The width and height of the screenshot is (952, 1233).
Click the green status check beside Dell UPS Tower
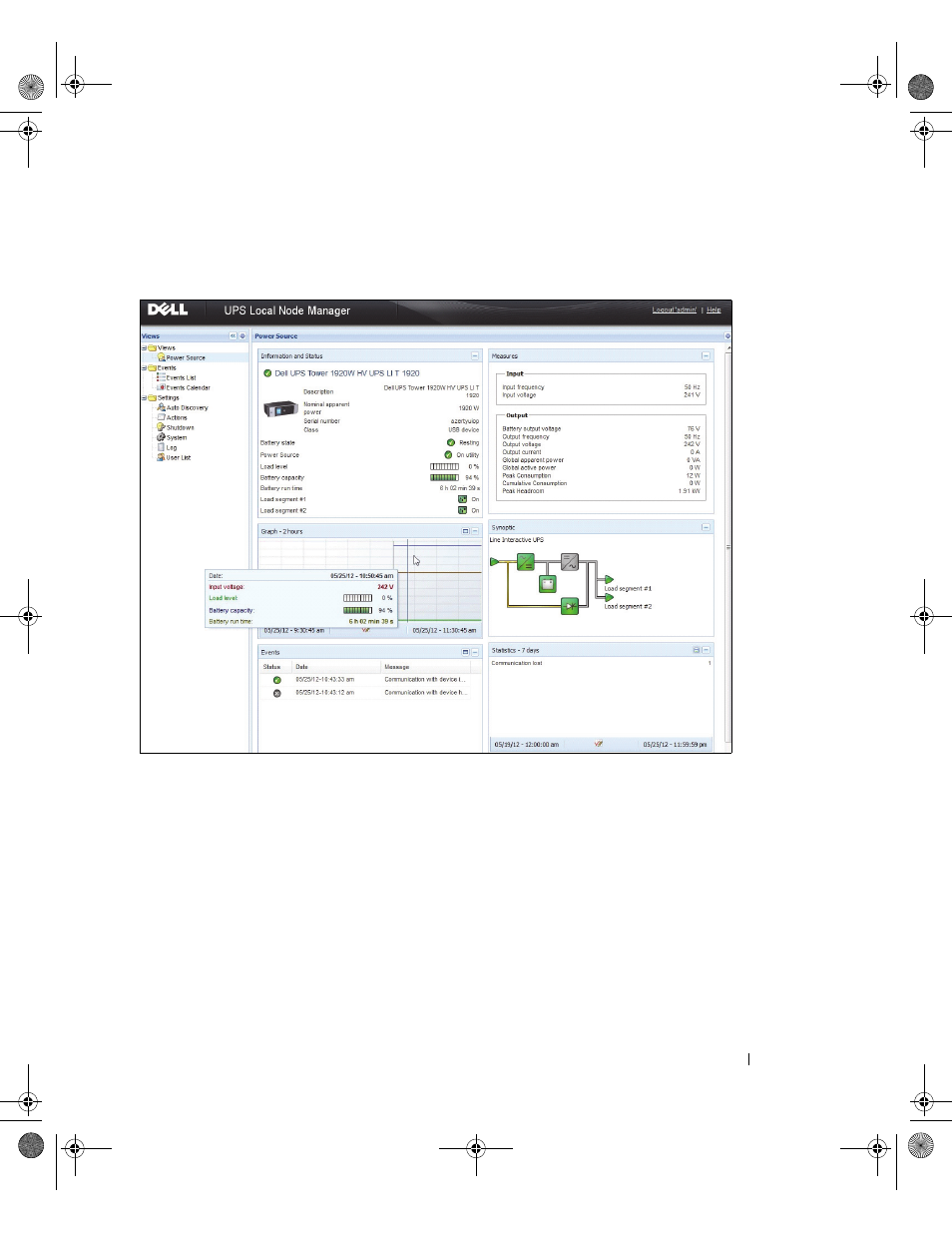[267, 373]
